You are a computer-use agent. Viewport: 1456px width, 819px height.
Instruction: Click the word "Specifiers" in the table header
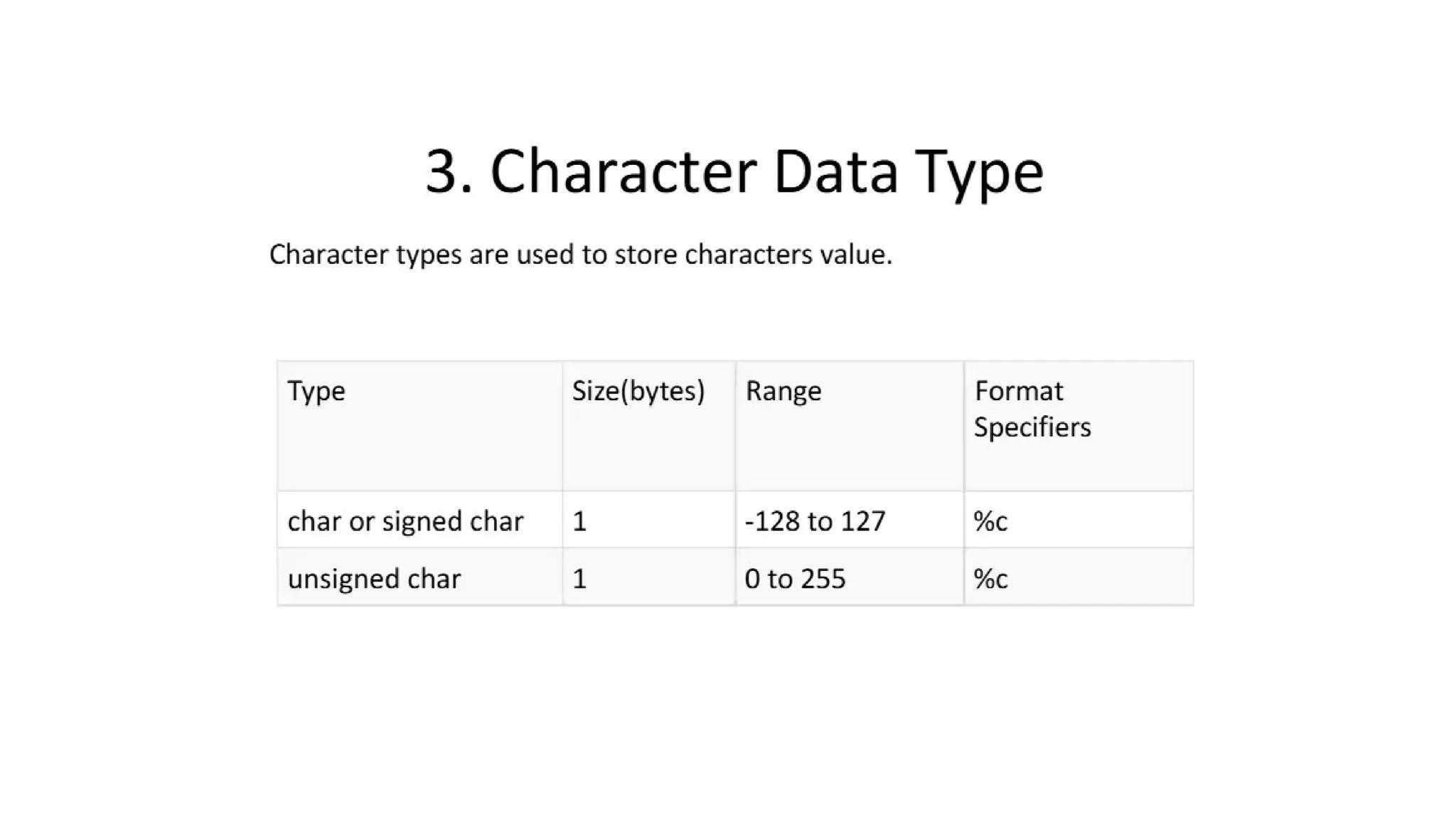point(1032,427)
